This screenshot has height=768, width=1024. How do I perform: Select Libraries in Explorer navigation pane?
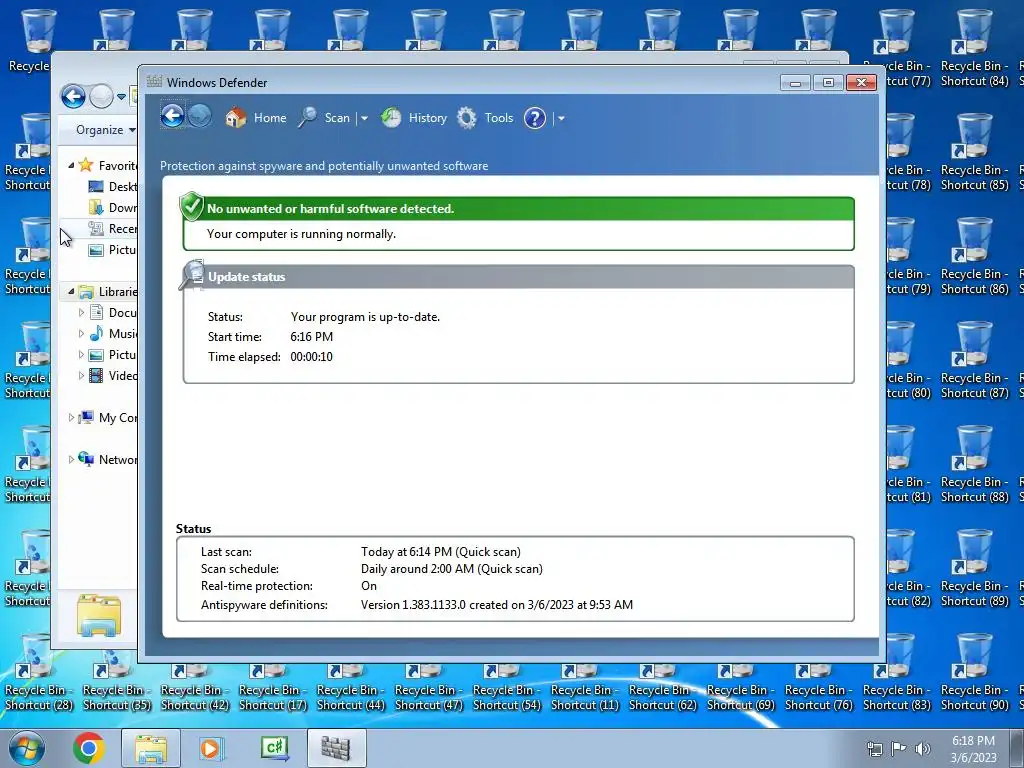pos(107,291)
